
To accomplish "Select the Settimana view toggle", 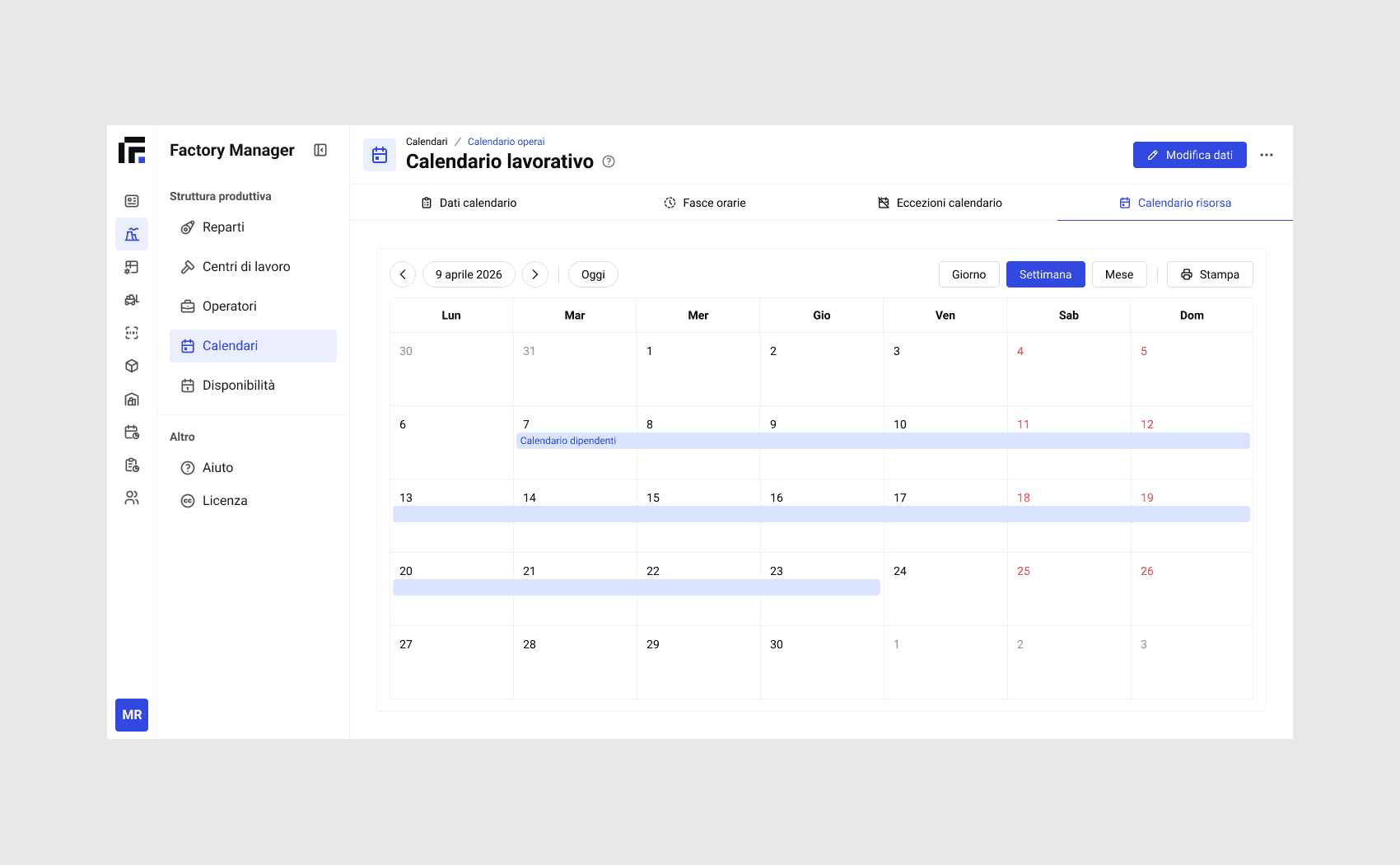I will [x=1045, y=274].
